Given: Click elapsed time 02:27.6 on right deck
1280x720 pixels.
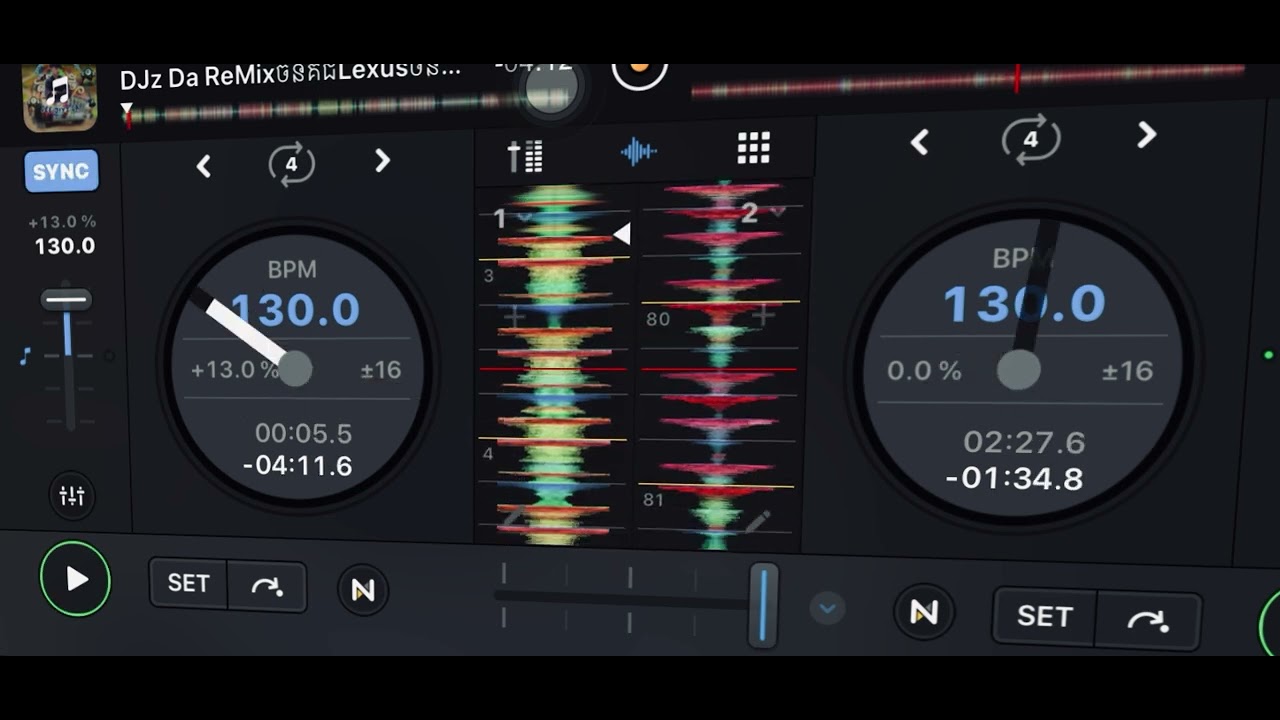Looking at the screenshot, I should (1022, 443).
